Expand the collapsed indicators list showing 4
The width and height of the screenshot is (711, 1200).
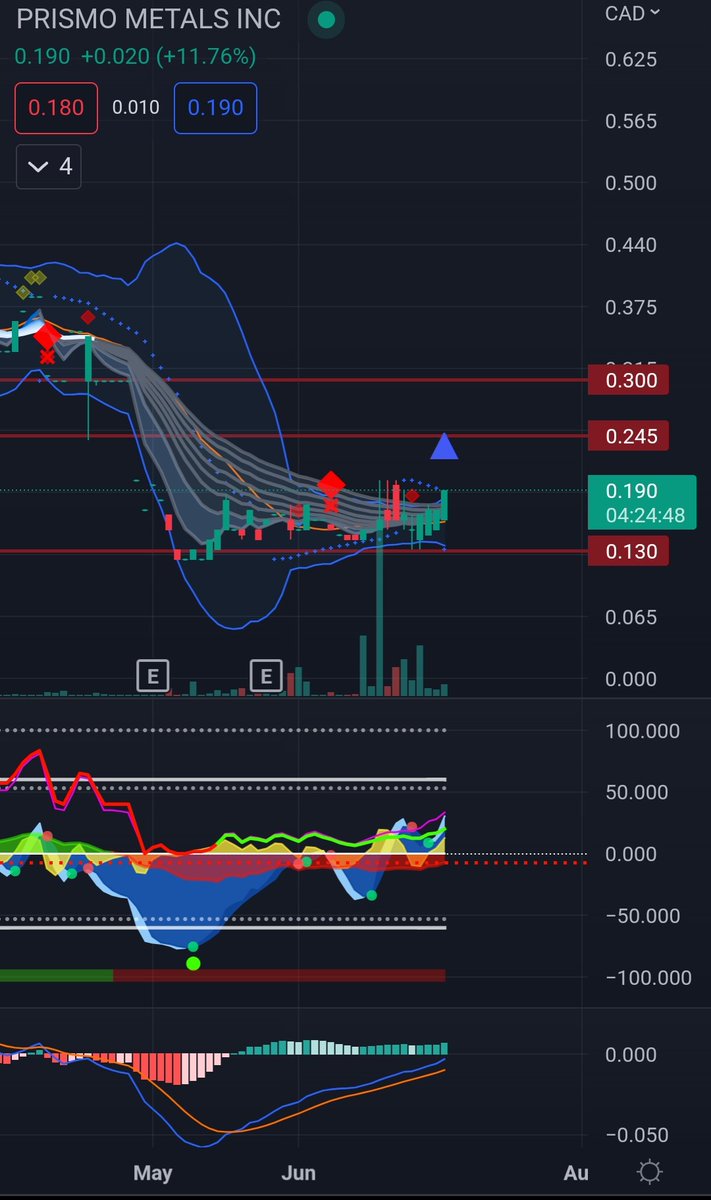point(49,166)
